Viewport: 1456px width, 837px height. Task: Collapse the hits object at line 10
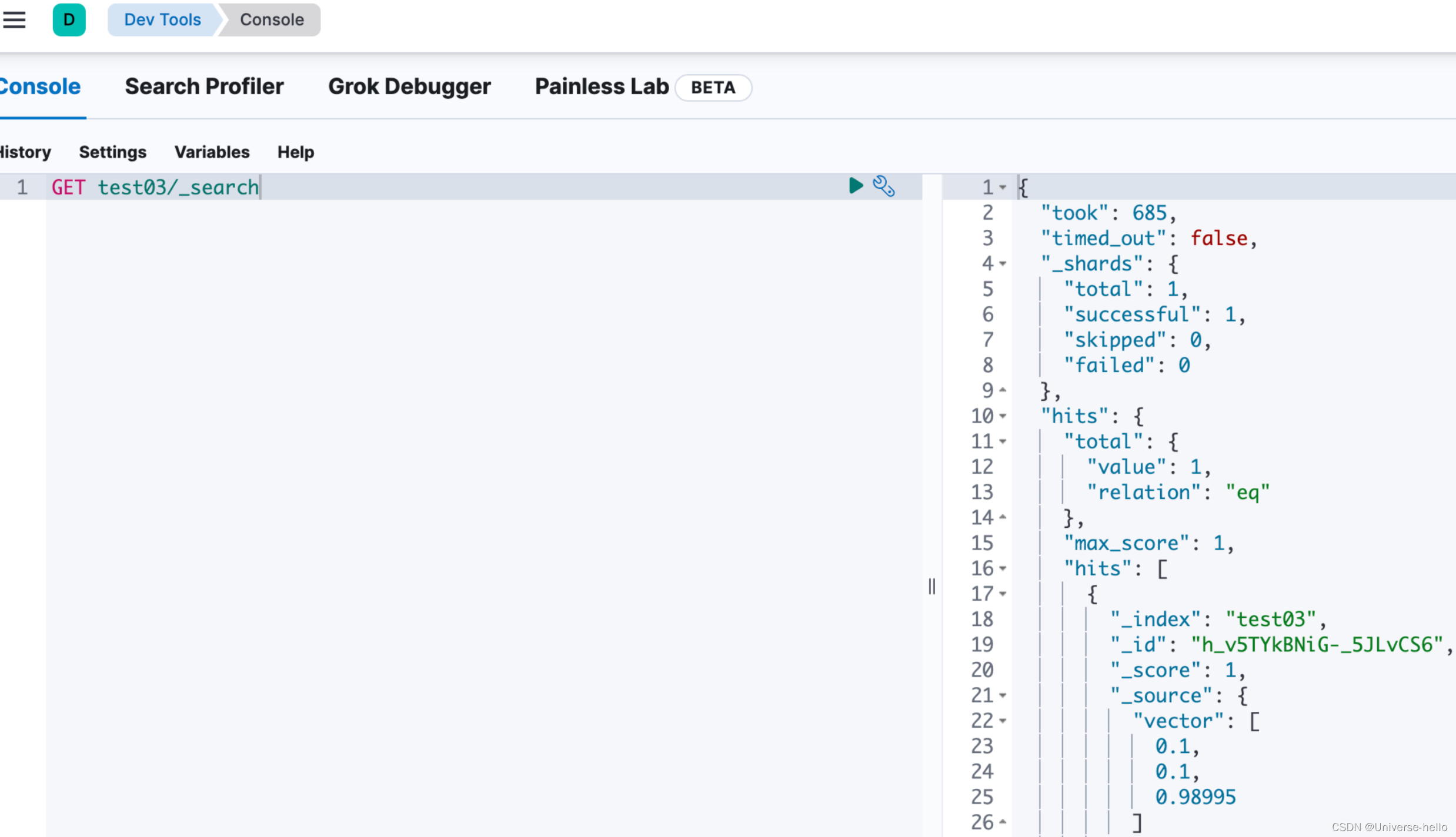[1003, 416]
